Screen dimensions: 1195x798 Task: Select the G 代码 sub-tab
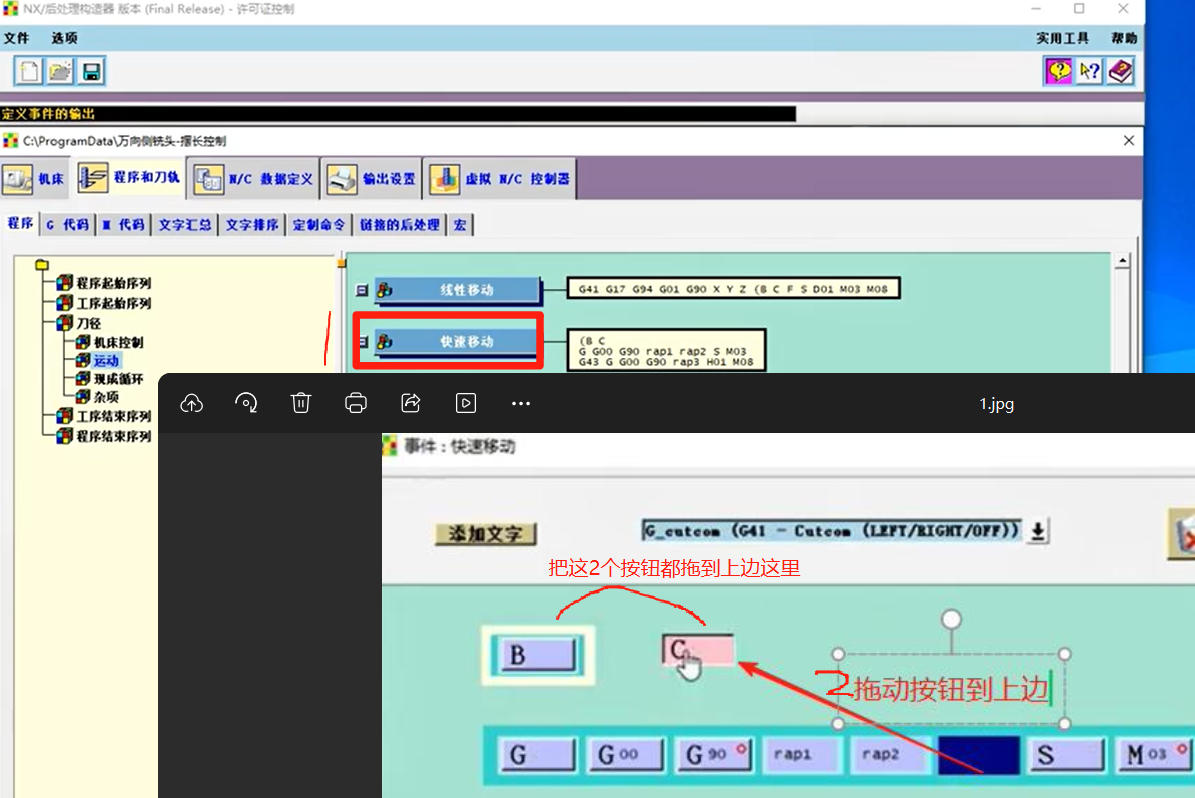click(x=67, y=225)
